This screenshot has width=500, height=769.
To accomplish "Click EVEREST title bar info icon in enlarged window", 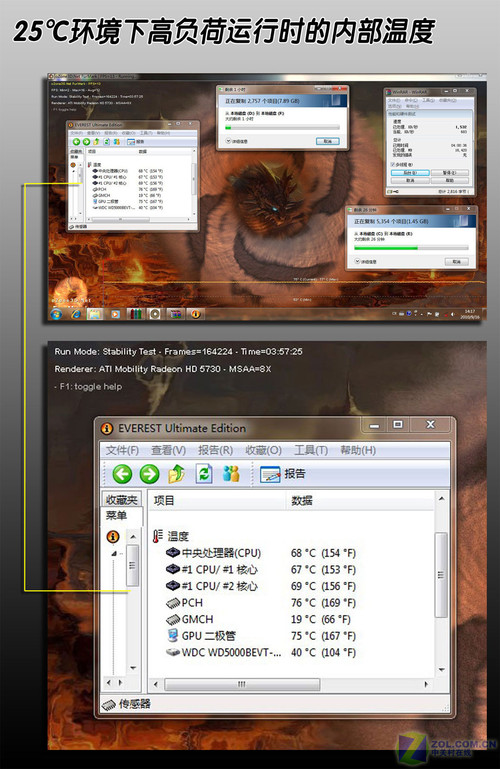I will point(107,429).
